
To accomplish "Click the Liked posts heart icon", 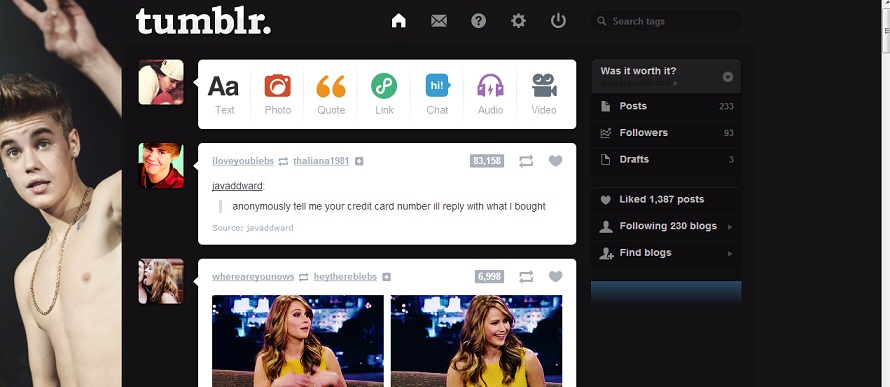I will coord(606,200).
